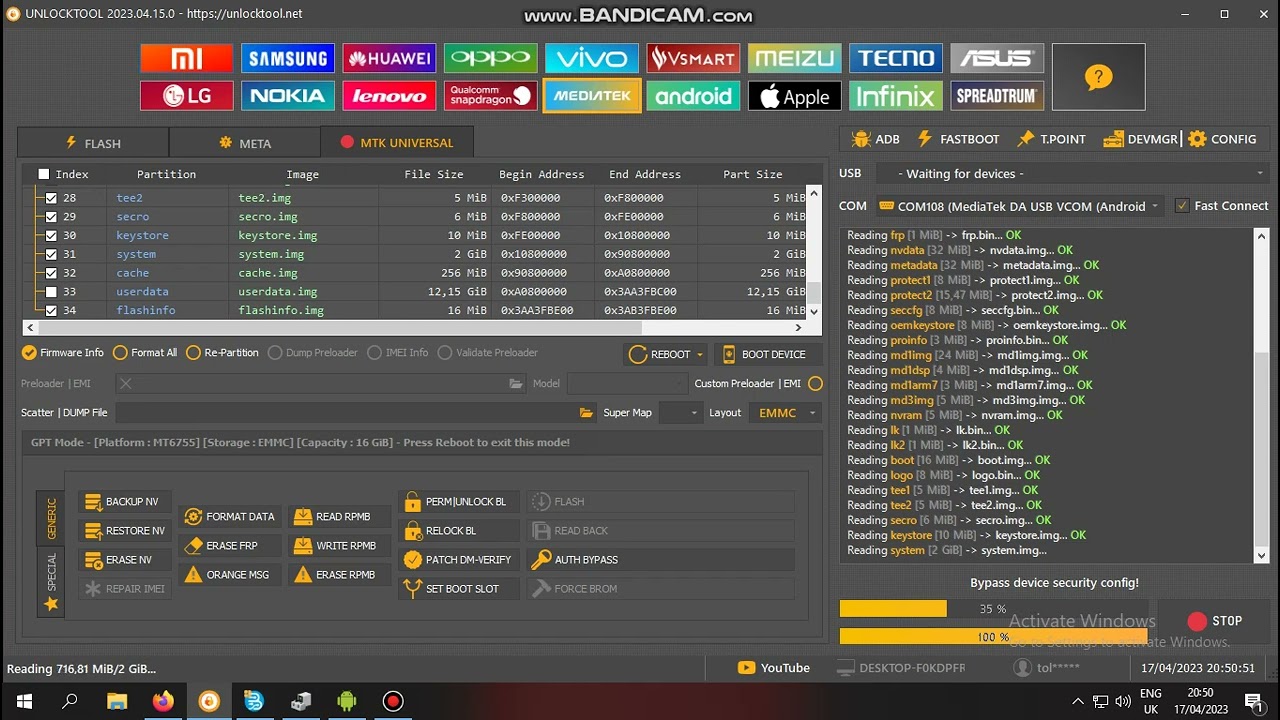
Task: Open the Layout EMMC dropdown
Action: 786,413
